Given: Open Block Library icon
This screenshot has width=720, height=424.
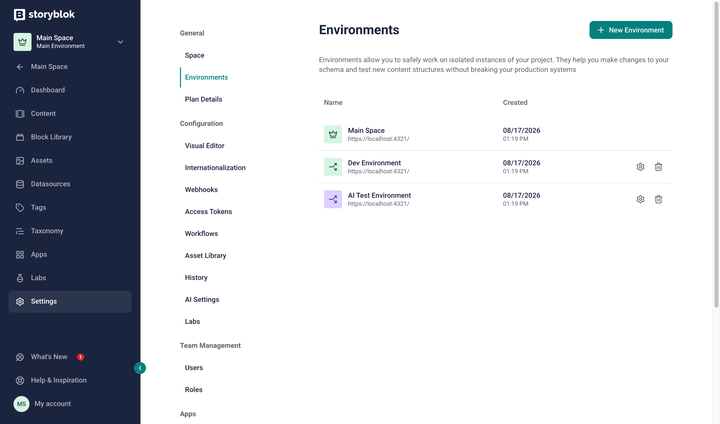Looking at the screenshot, I should pos(20,137).
